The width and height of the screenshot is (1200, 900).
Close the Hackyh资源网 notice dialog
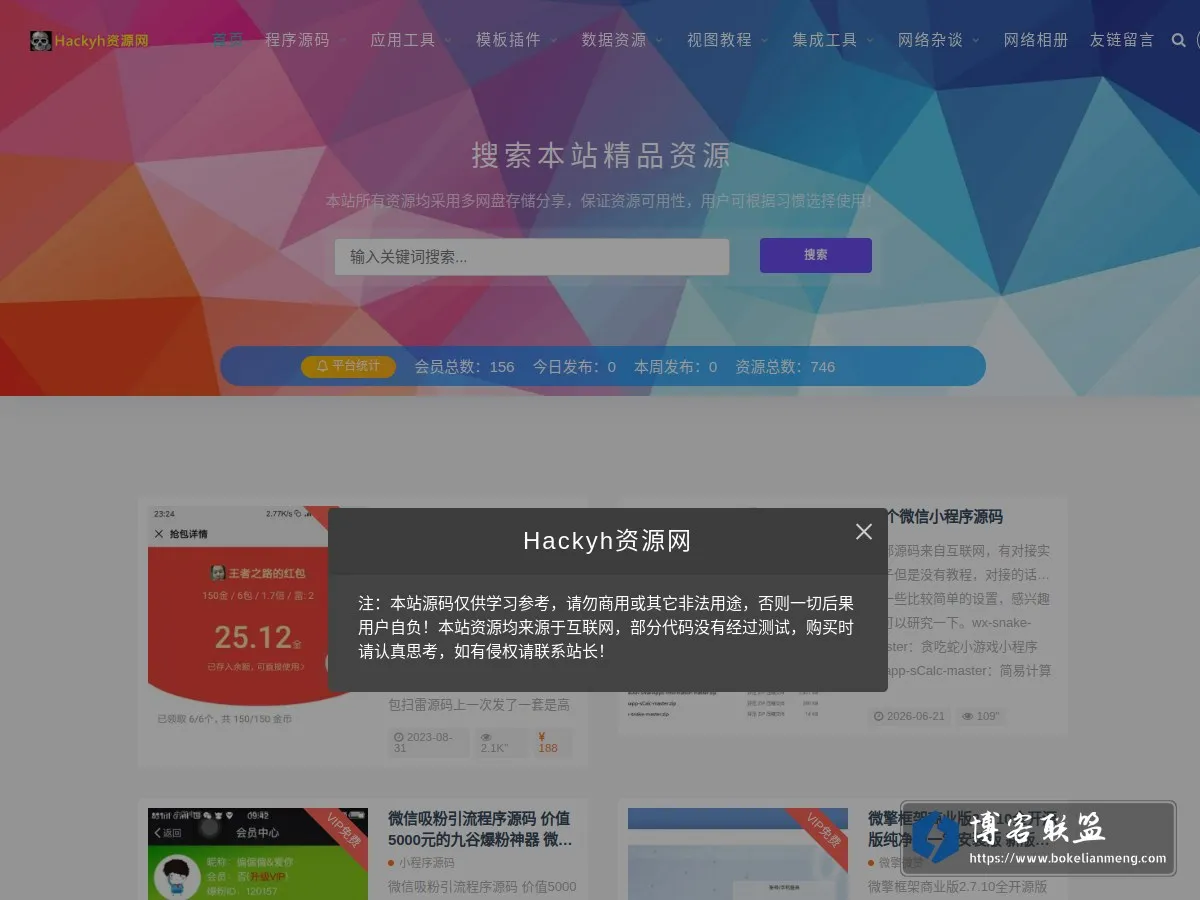(864, 532)
